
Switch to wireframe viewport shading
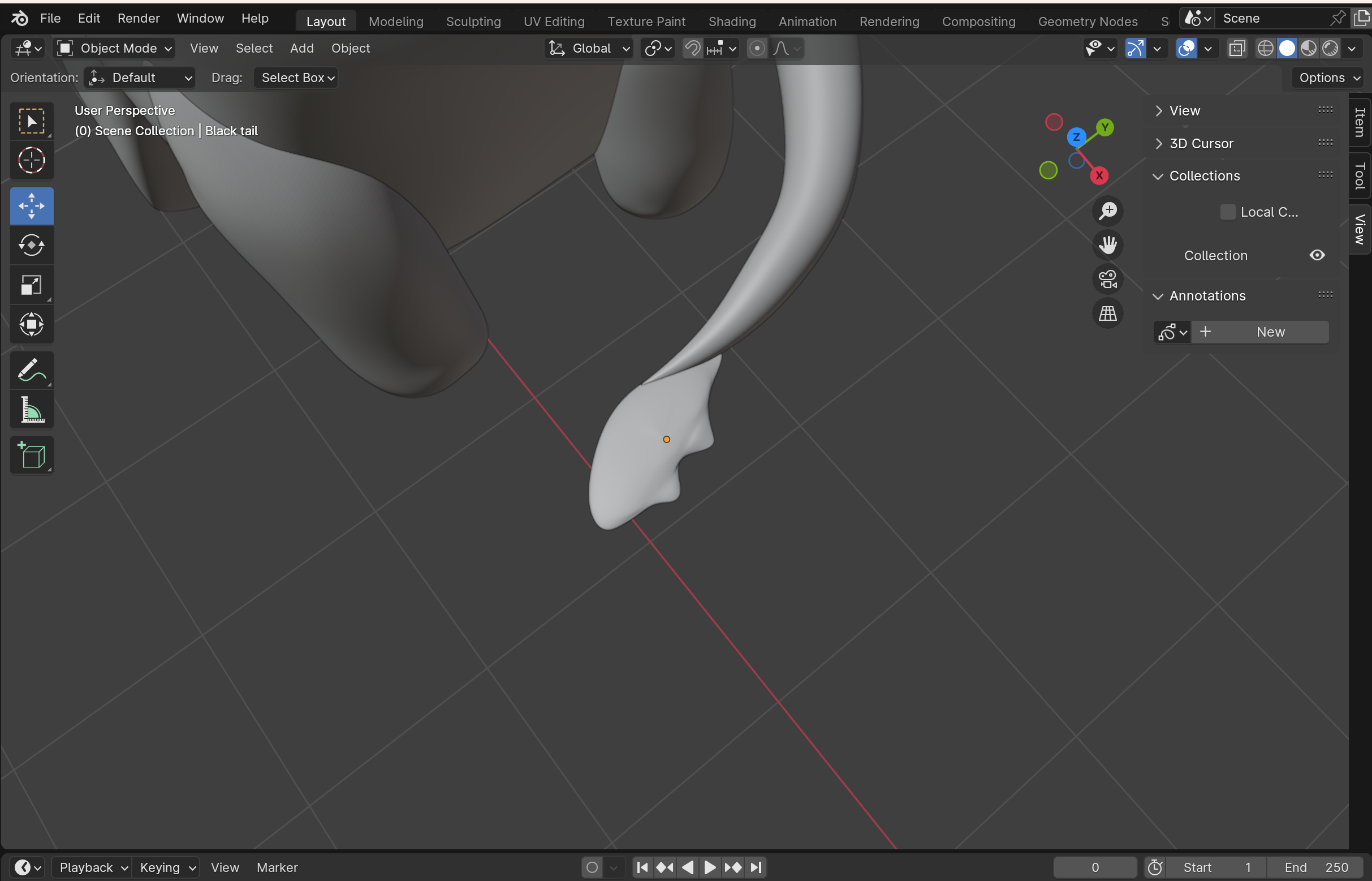pyautogui.click(x=1266, y=49)
